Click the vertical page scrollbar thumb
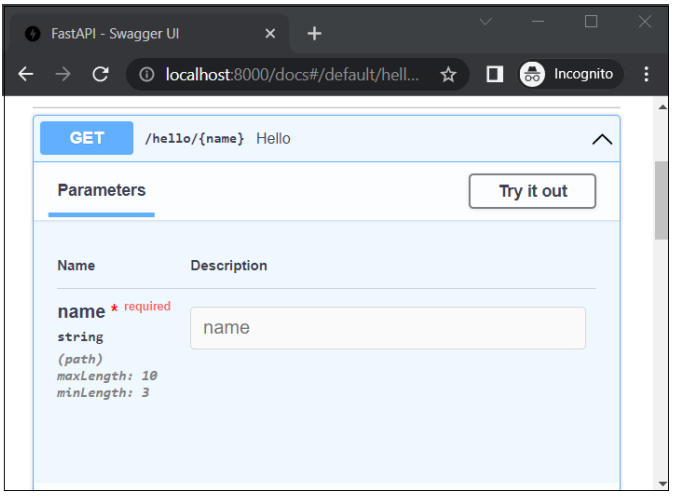 tap(661, 200)
